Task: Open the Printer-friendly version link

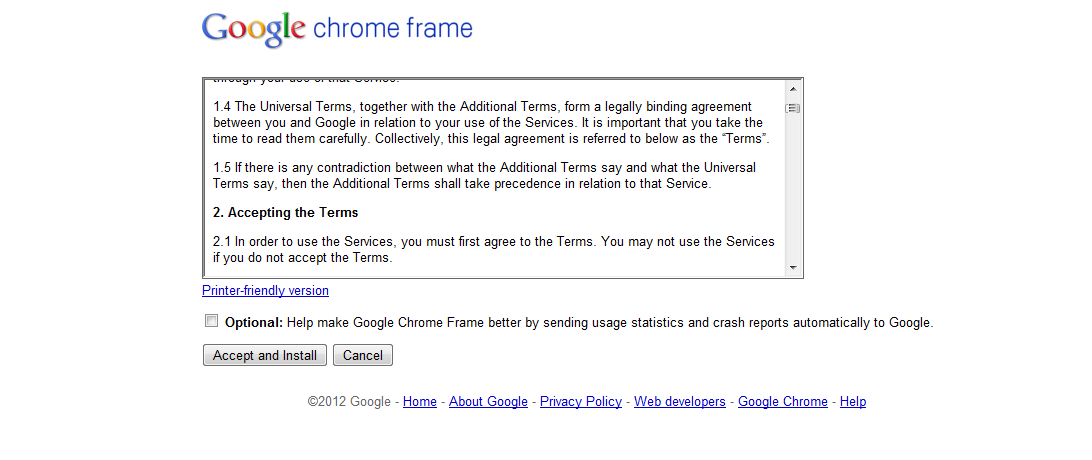Action: (265, 291)
